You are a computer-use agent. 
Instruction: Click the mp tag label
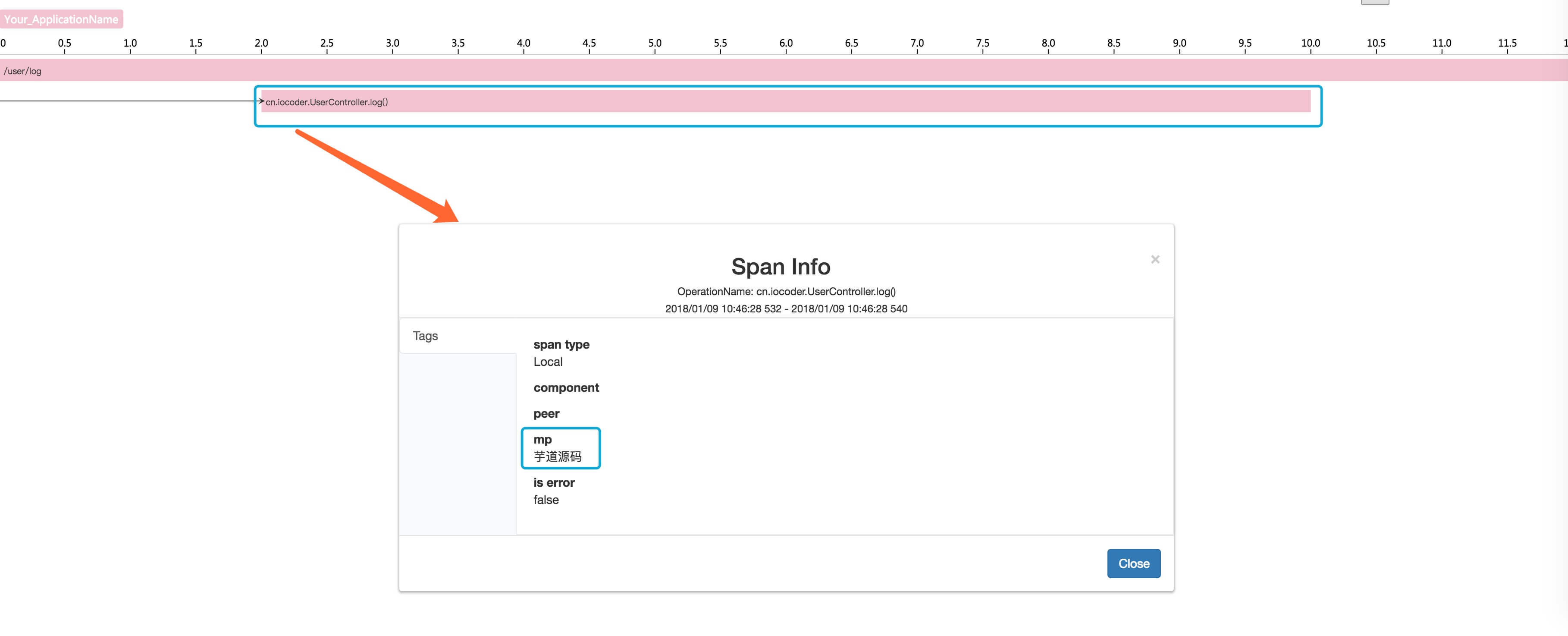point(543,439)
